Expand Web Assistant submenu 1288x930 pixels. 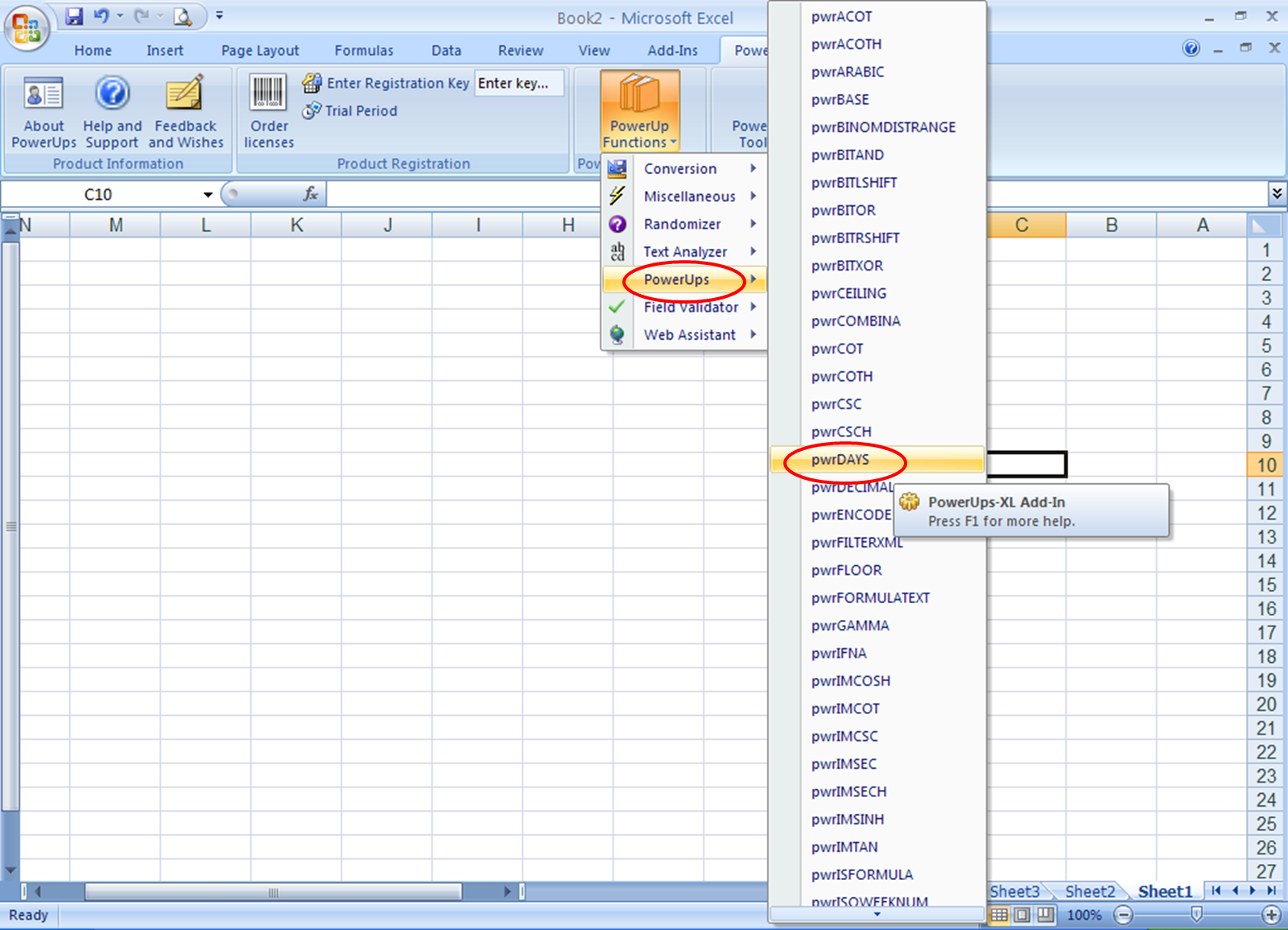683,334
